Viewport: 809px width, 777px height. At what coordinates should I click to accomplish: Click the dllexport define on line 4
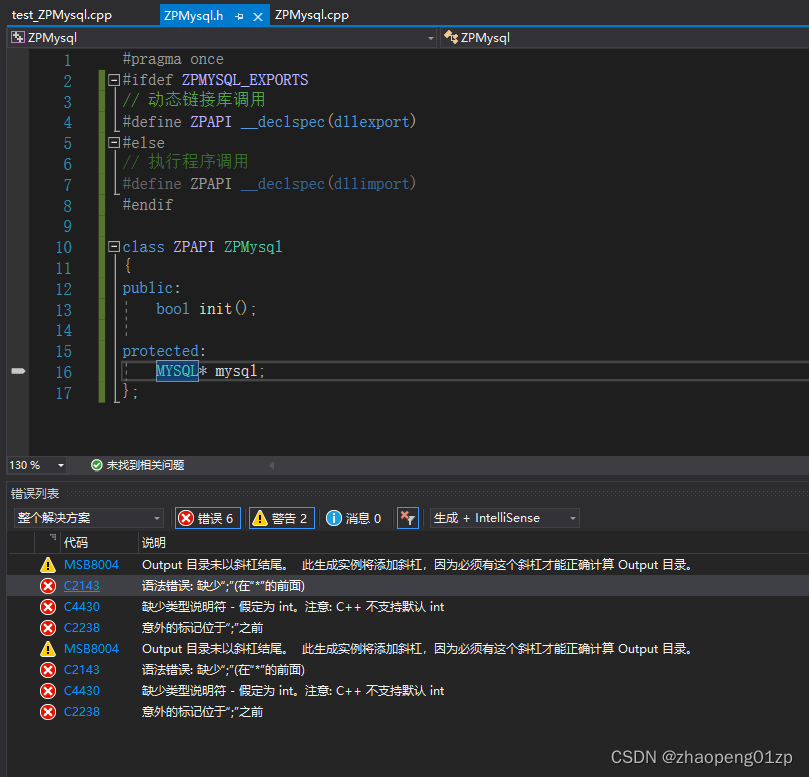pos(269,122)
